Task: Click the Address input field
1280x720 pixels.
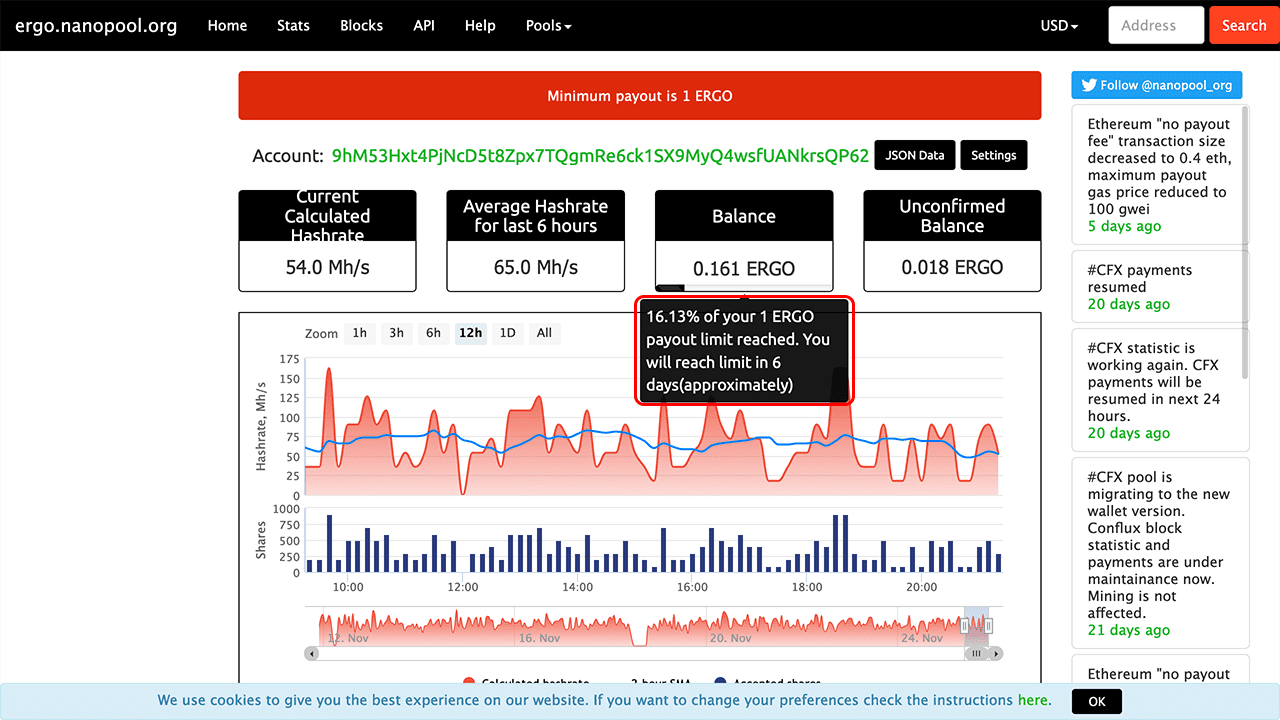Action: [x=1155, y=25]
